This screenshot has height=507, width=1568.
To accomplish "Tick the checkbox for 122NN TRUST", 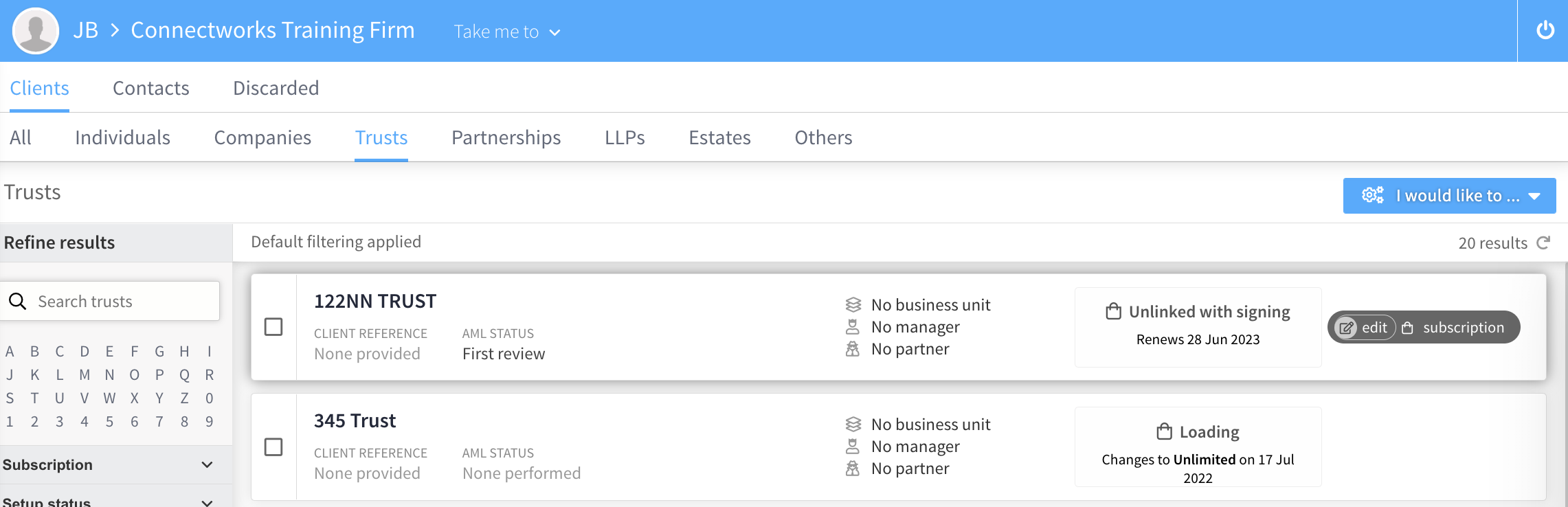I will coord(273,327).
